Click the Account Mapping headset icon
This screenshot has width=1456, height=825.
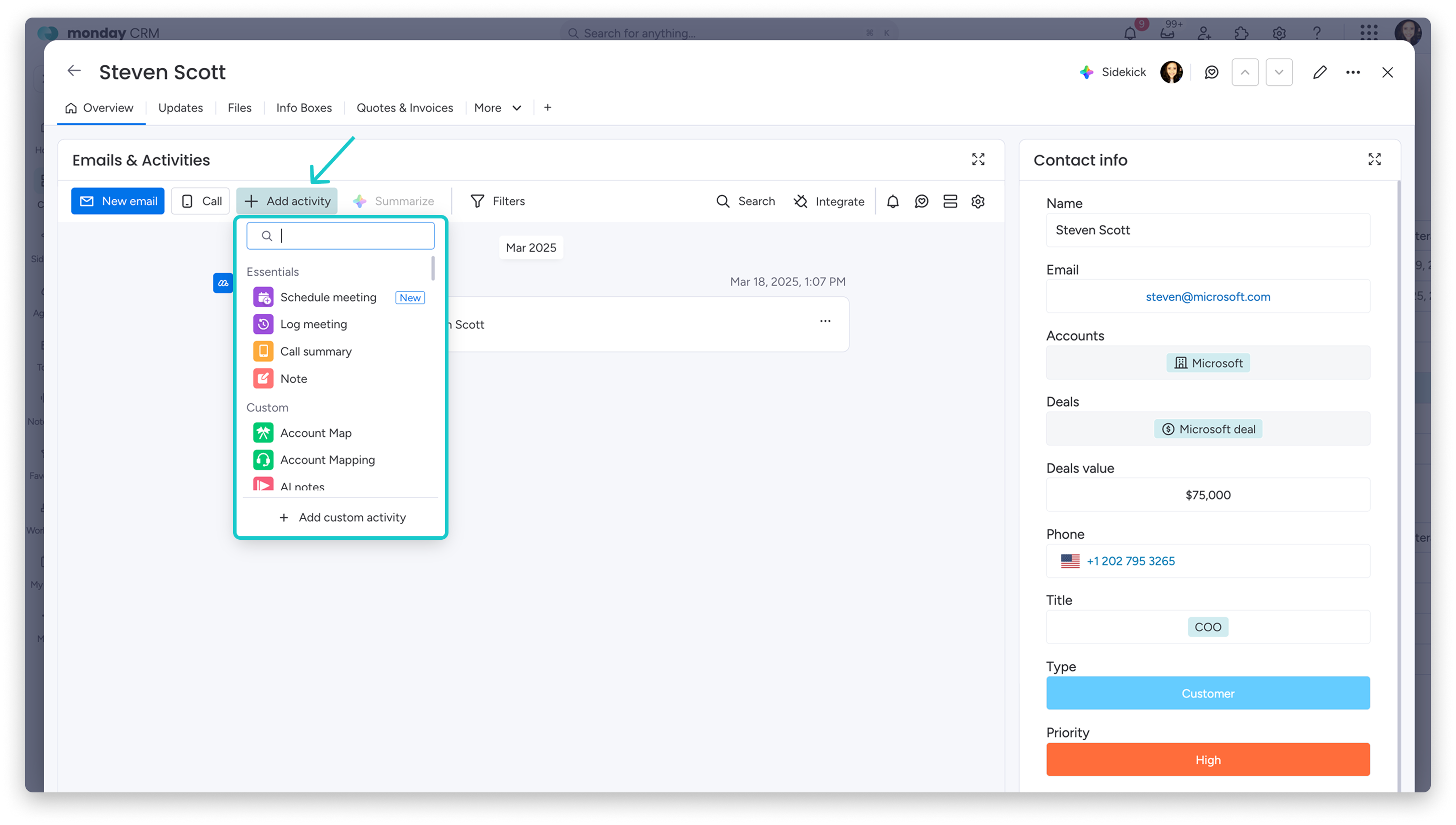(263, 459)
